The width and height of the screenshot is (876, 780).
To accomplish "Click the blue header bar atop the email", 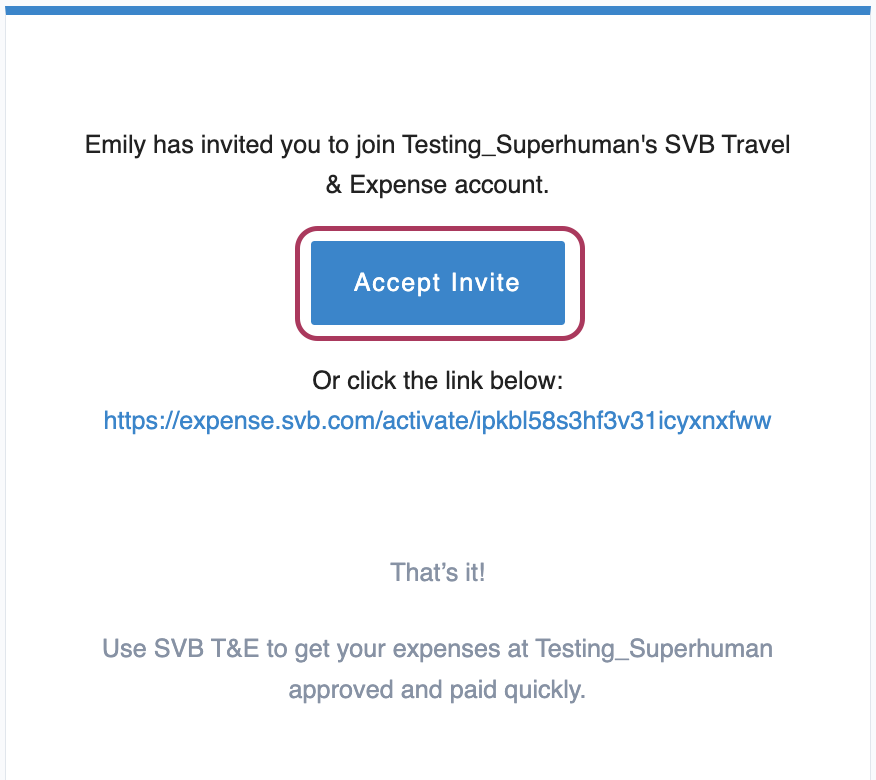I will (437, 11).
